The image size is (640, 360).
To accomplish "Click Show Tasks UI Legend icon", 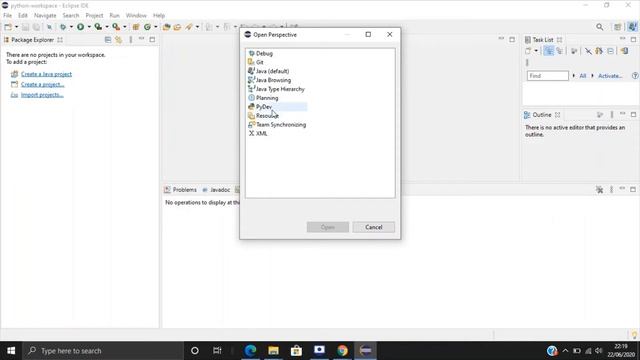I will coord(624,51).
